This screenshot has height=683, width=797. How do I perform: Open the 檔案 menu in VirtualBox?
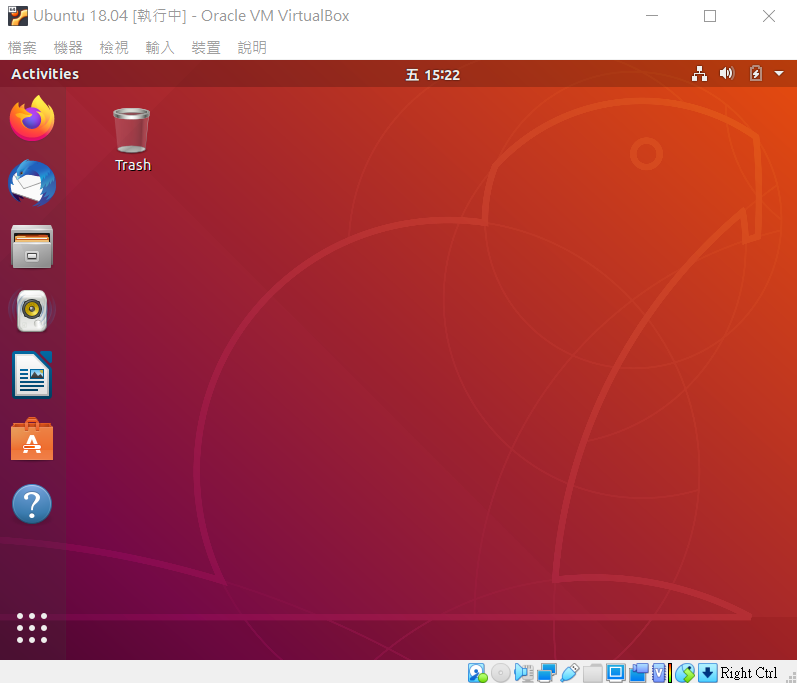[22, 48]
